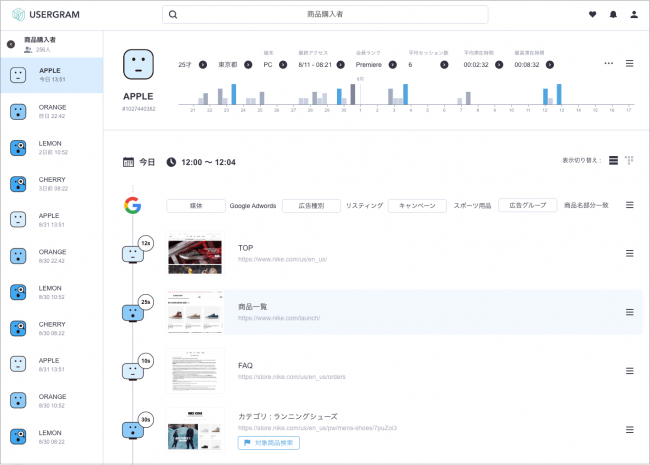Image resolution: width=650 pixels, height=465 pixels.
Task: Open the user account profile icon
Action: tap(634, 15)
